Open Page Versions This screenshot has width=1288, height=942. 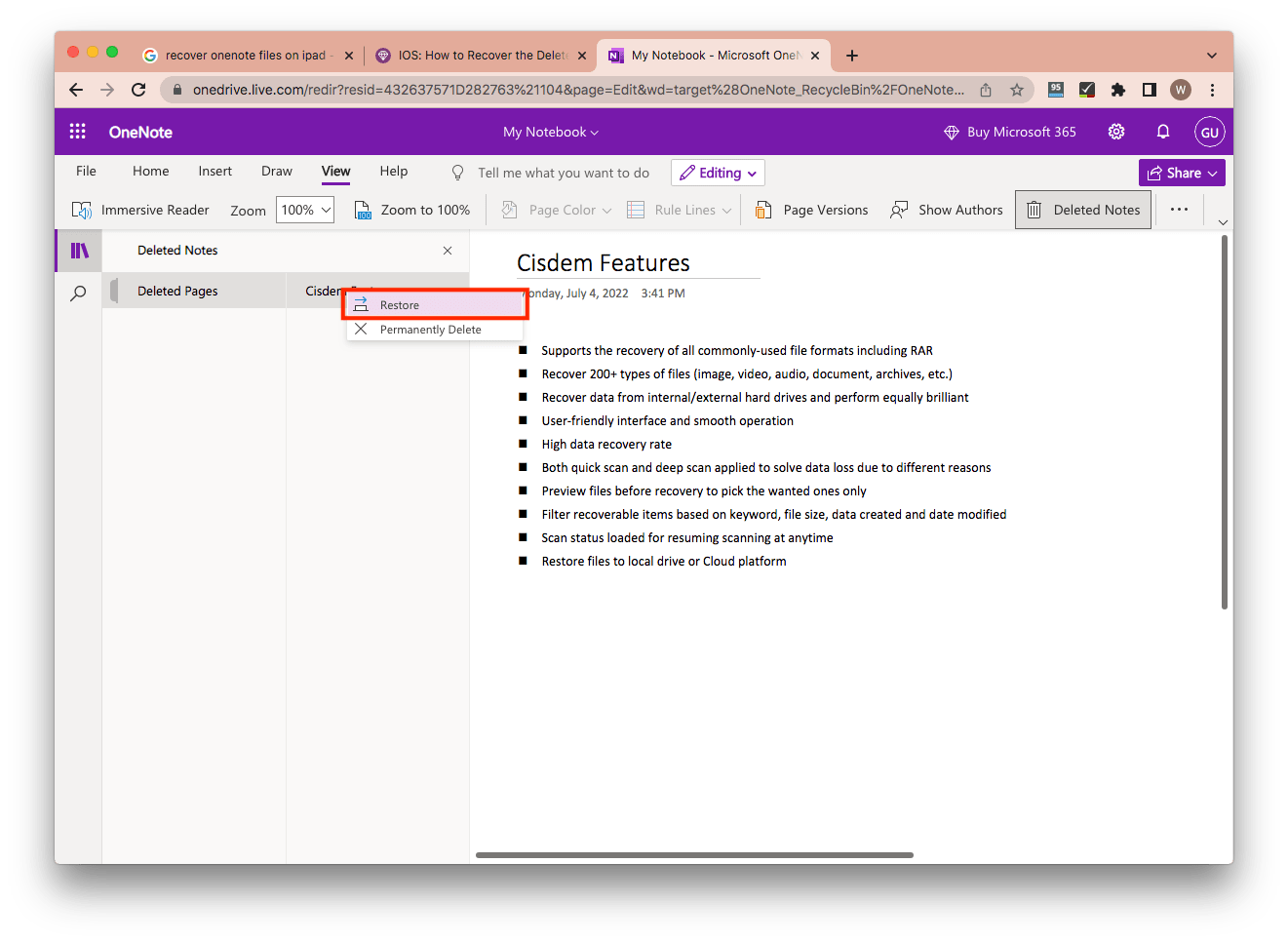click(812, 210)
